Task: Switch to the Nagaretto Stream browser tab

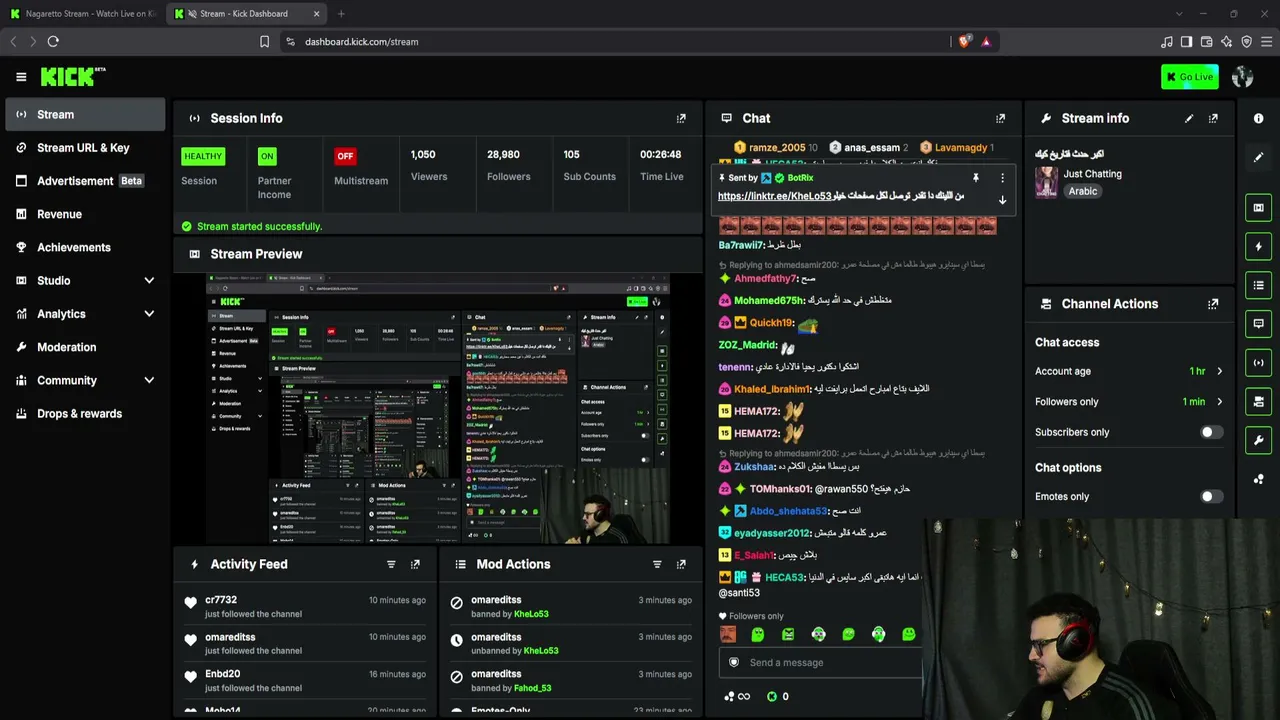Action: [x=82, y=14]
